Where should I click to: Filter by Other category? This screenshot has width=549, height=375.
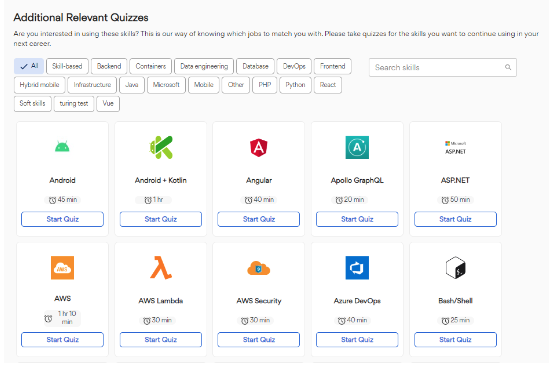[x=236, y=85]
